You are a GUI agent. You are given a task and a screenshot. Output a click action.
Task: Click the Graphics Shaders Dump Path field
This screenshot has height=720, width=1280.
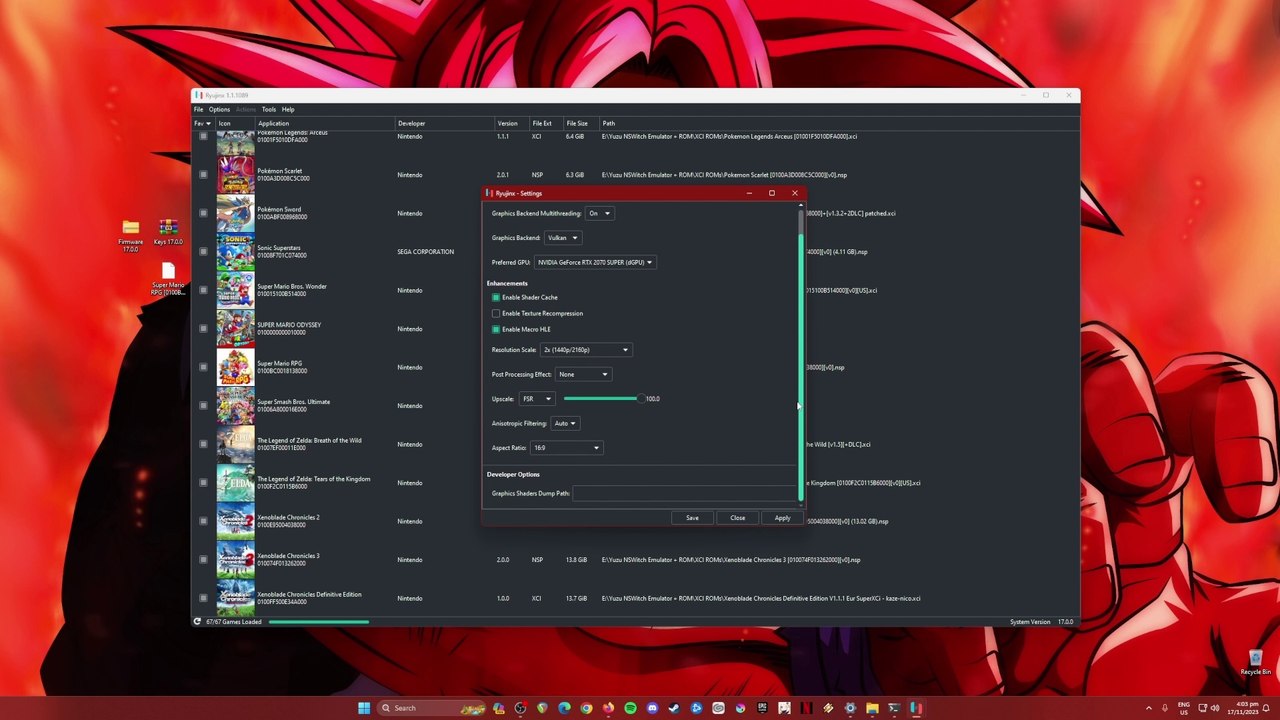[685, 493]
